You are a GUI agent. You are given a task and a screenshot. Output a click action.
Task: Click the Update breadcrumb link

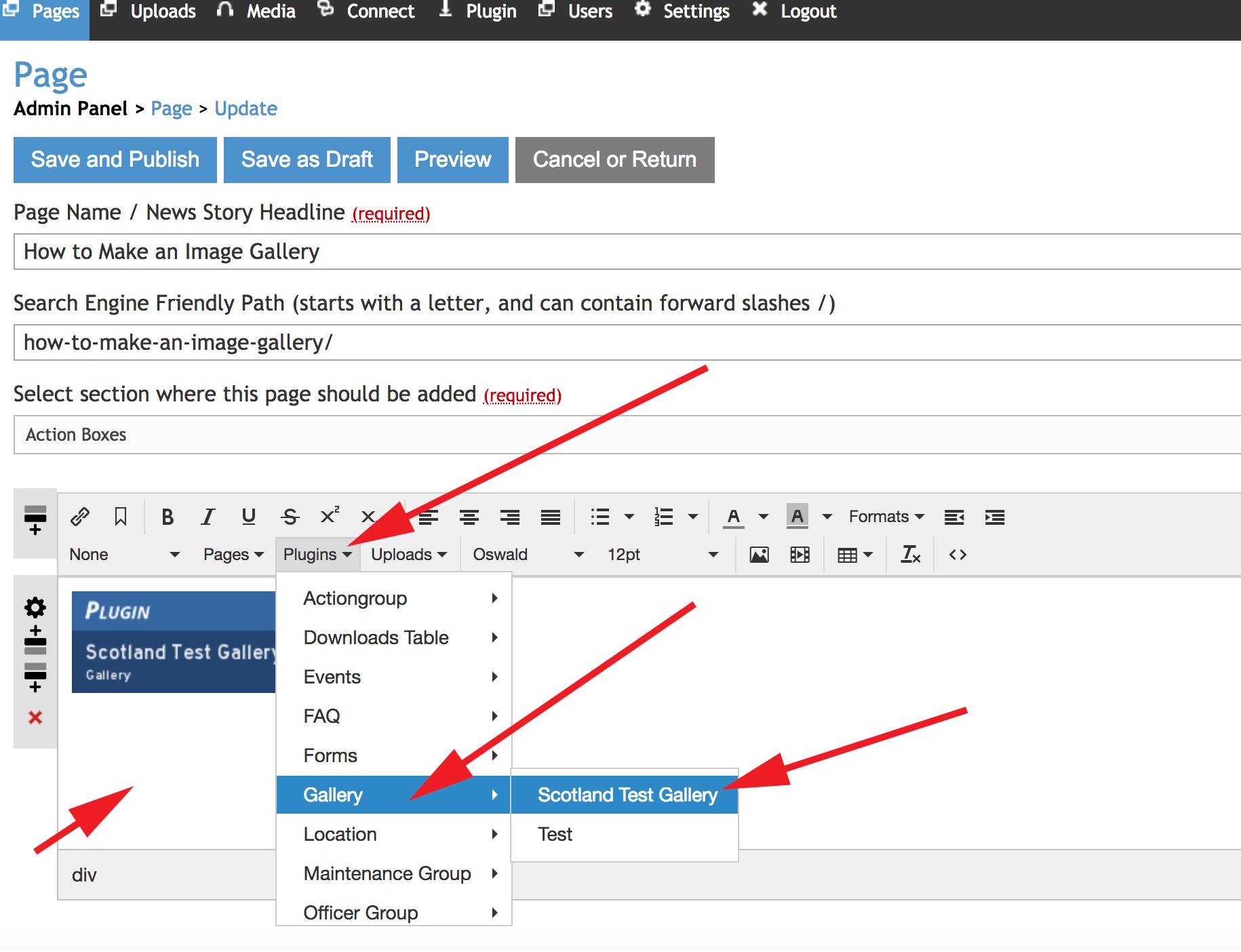point(245,108)
